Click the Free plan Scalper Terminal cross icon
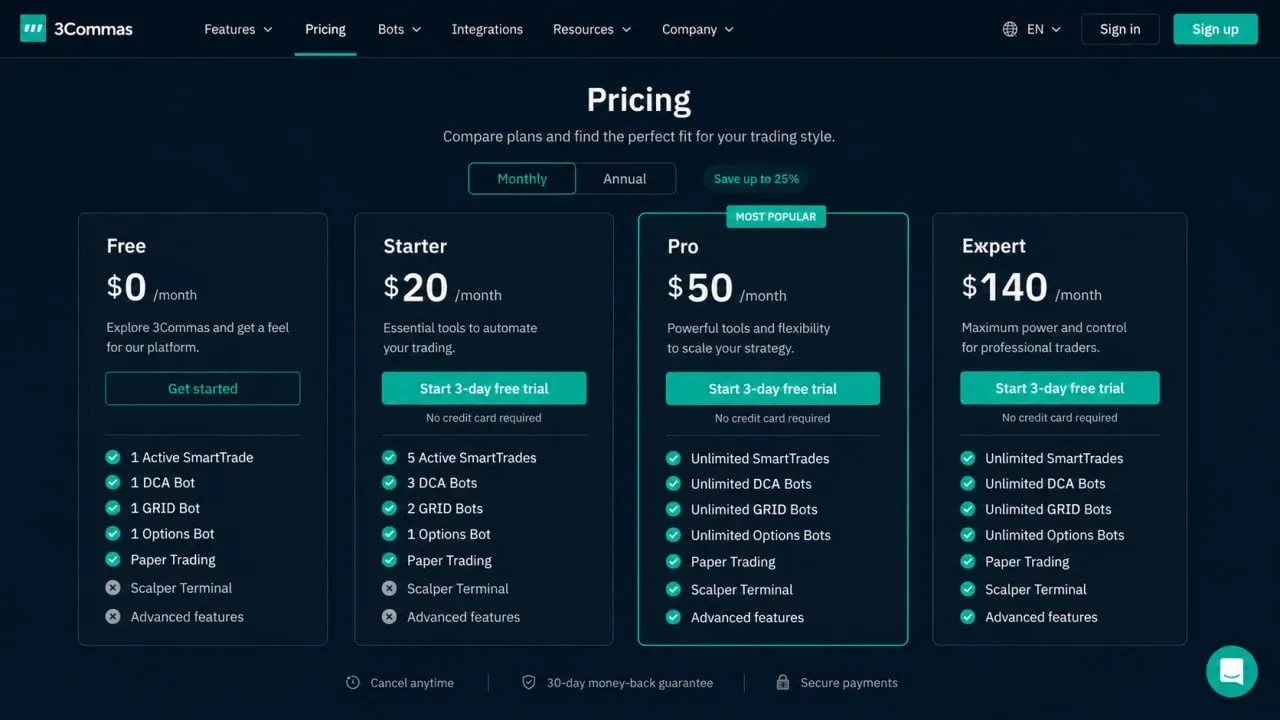1280x720 pixels. [x=113, y=588]
